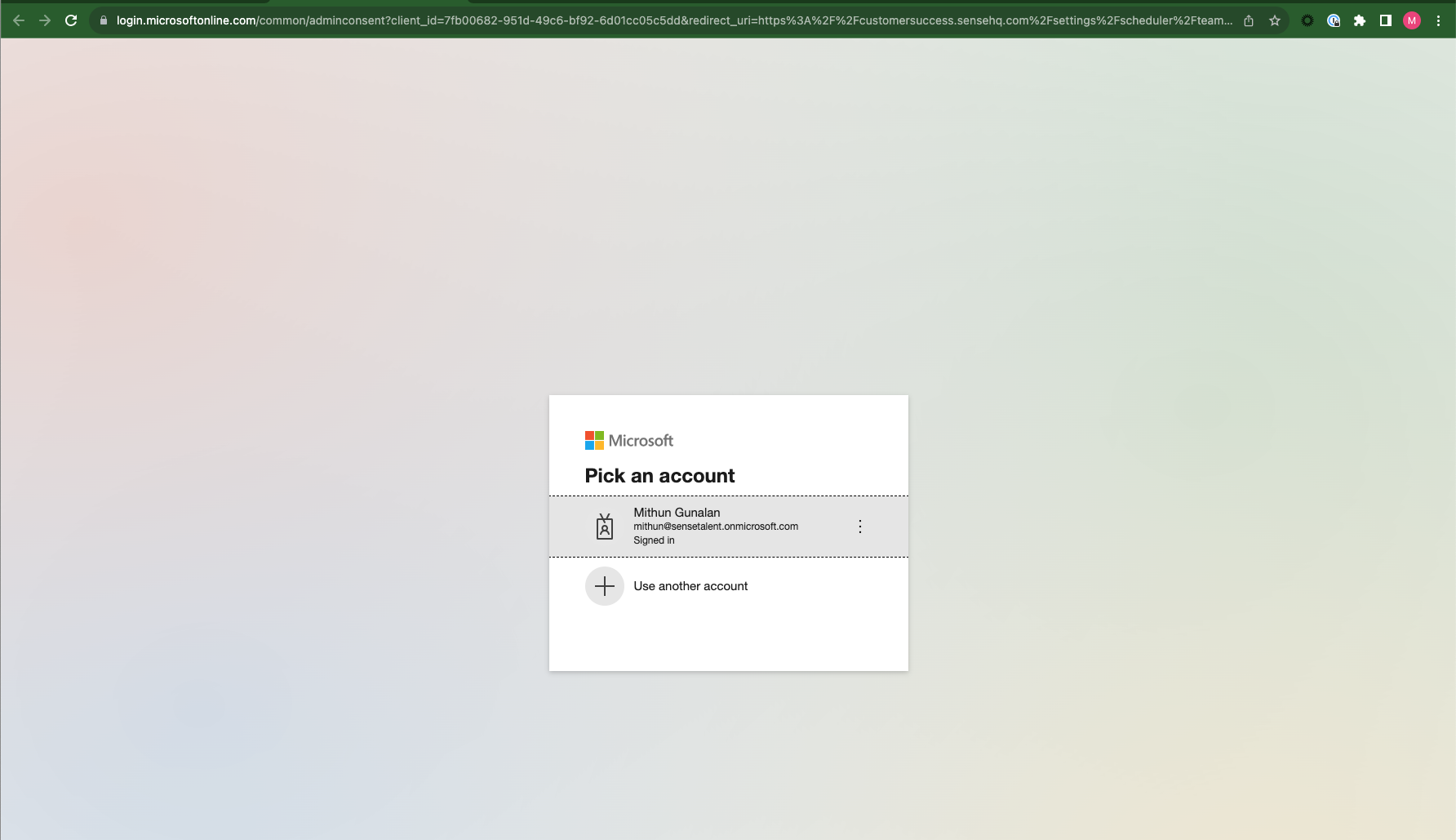Reload the current page

click(71, 20)
